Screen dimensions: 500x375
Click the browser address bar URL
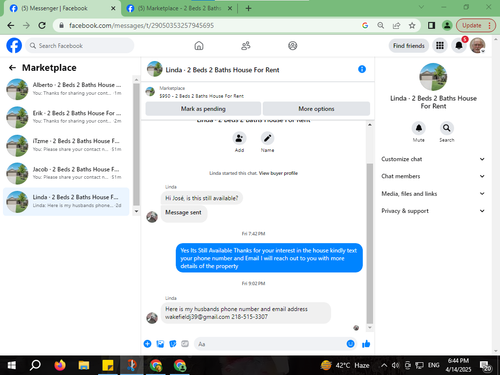pos(142,25)
